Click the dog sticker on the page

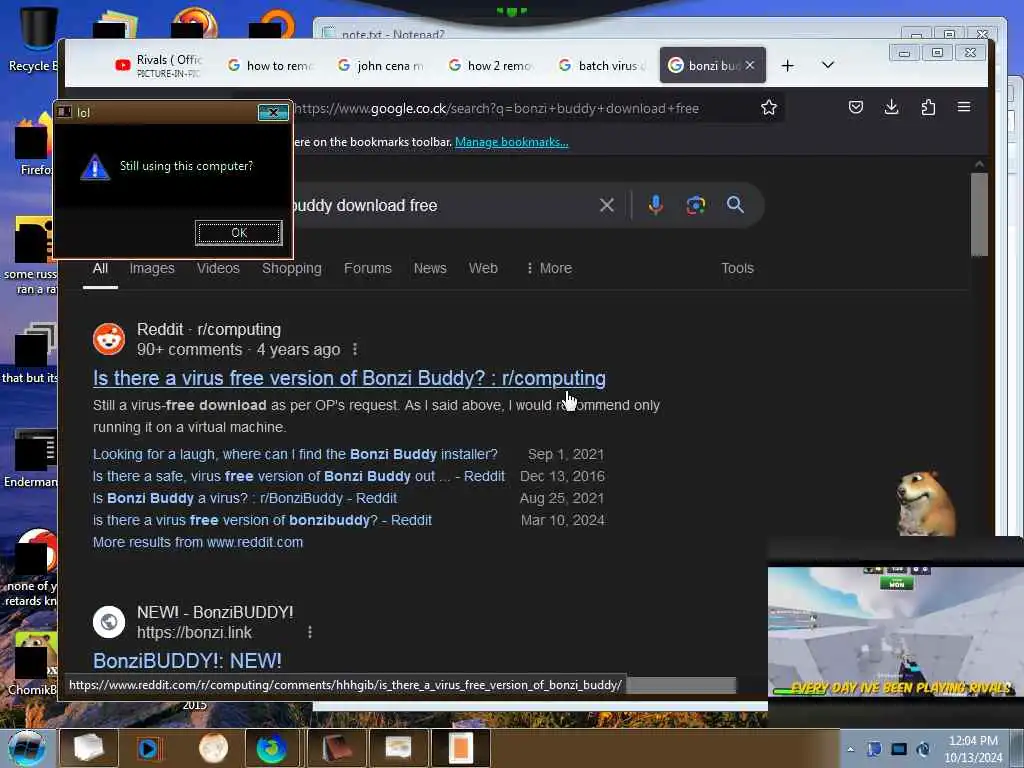[926, 504]
